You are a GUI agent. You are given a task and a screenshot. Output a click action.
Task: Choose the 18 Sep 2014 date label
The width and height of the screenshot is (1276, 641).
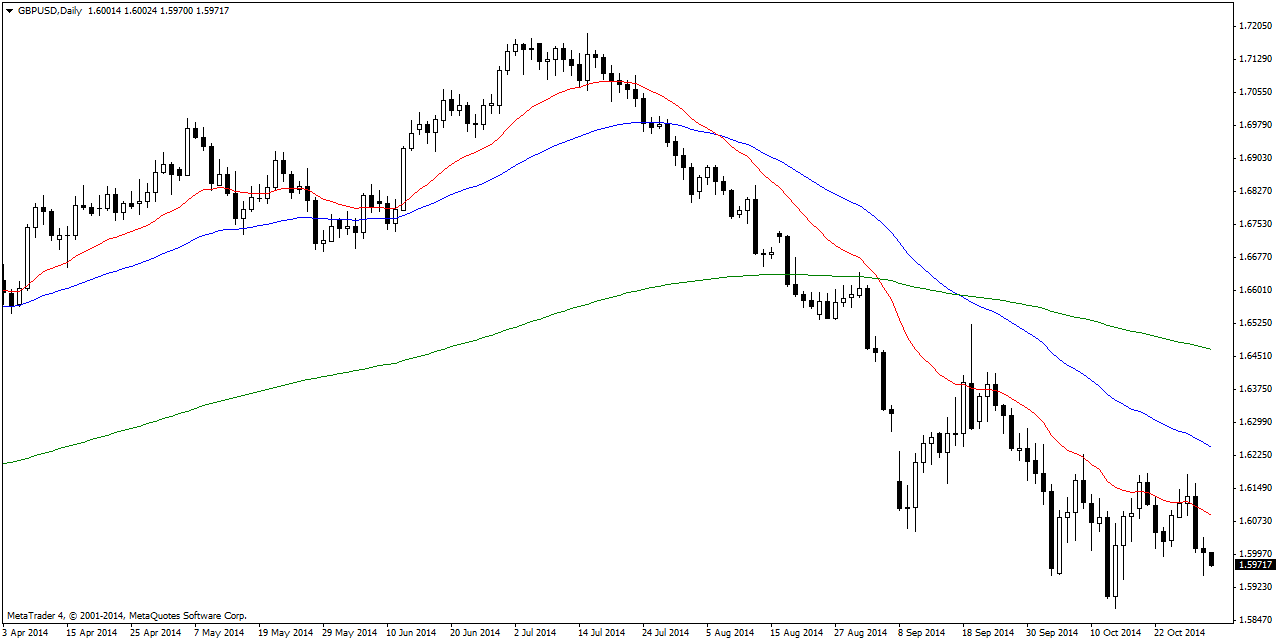(986, 633)
